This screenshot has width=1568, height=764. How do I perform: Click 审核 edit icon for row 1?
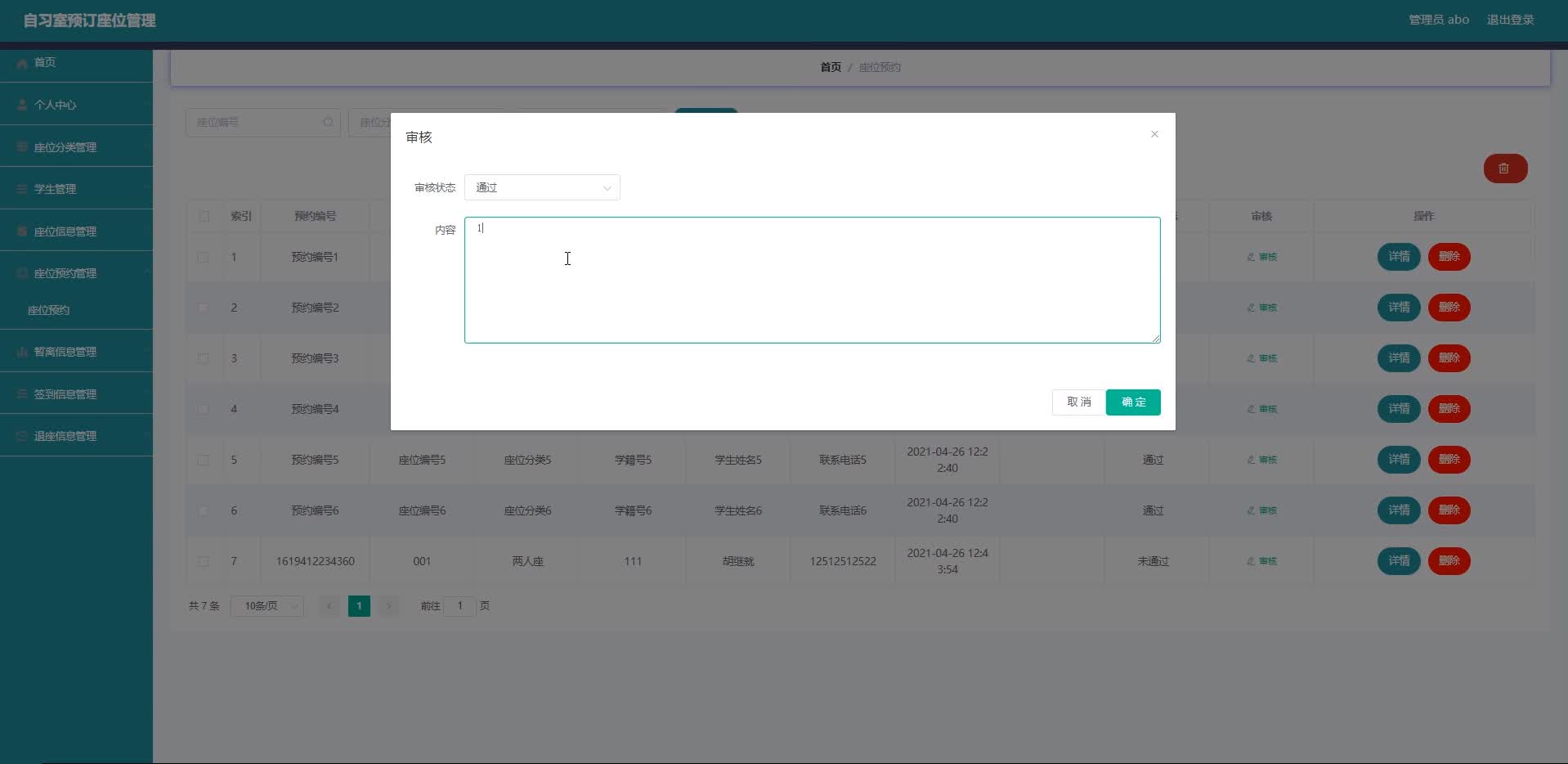(1261, 257)
